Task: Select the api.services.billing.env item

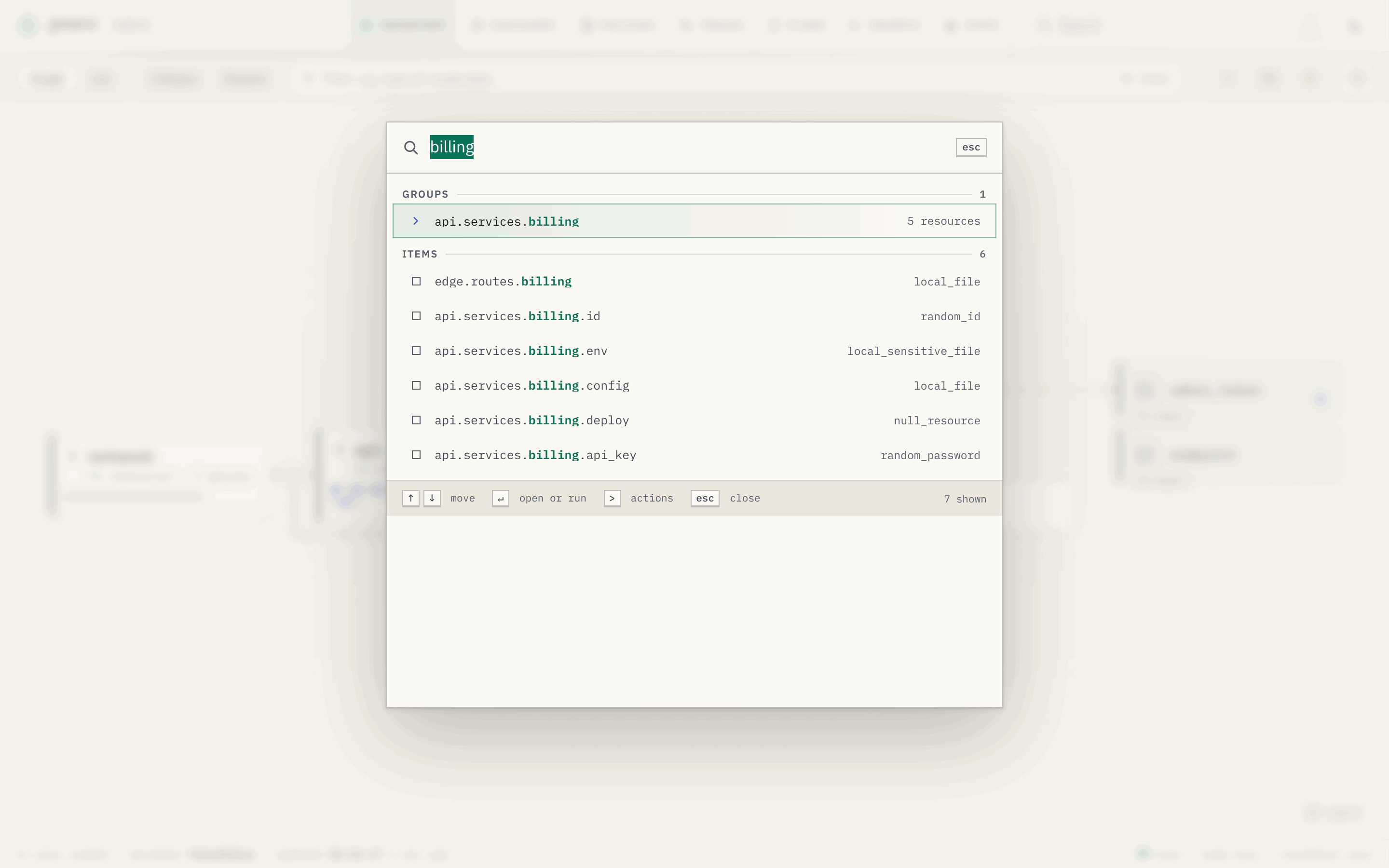Action: click(694, 351)
